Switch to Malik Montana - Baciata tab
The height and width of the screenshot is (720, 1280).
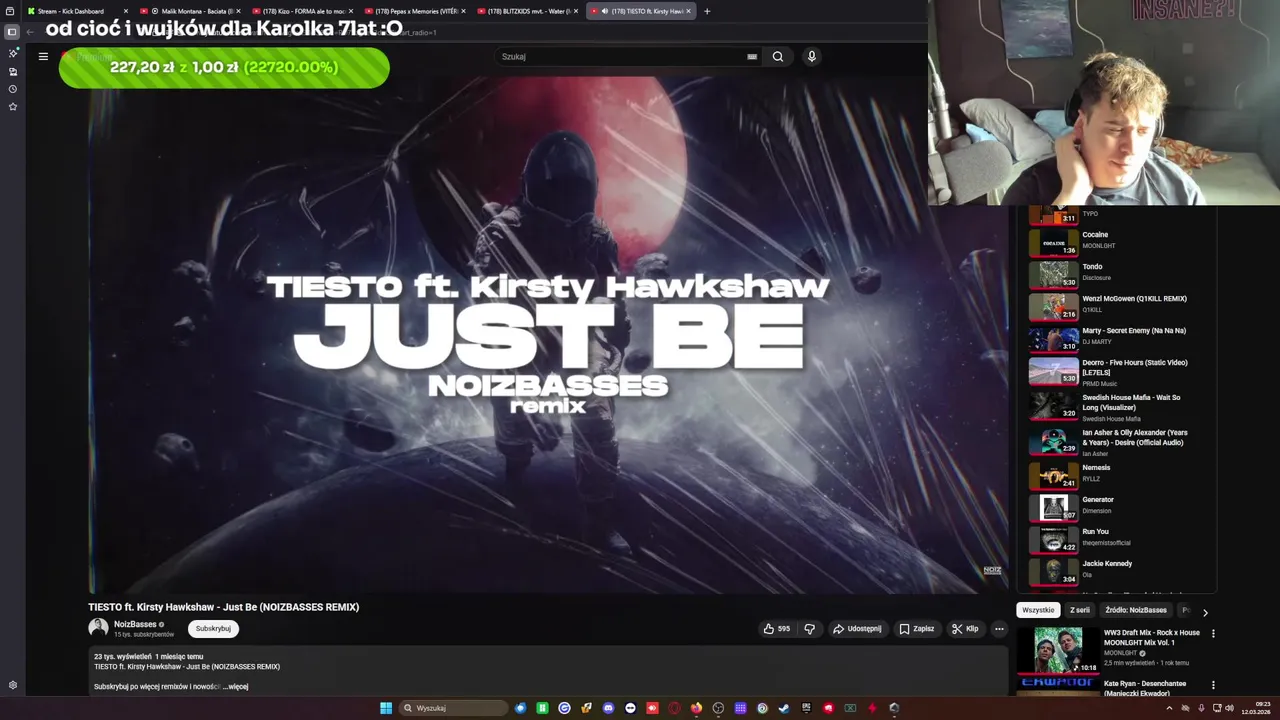coord(193,11)
